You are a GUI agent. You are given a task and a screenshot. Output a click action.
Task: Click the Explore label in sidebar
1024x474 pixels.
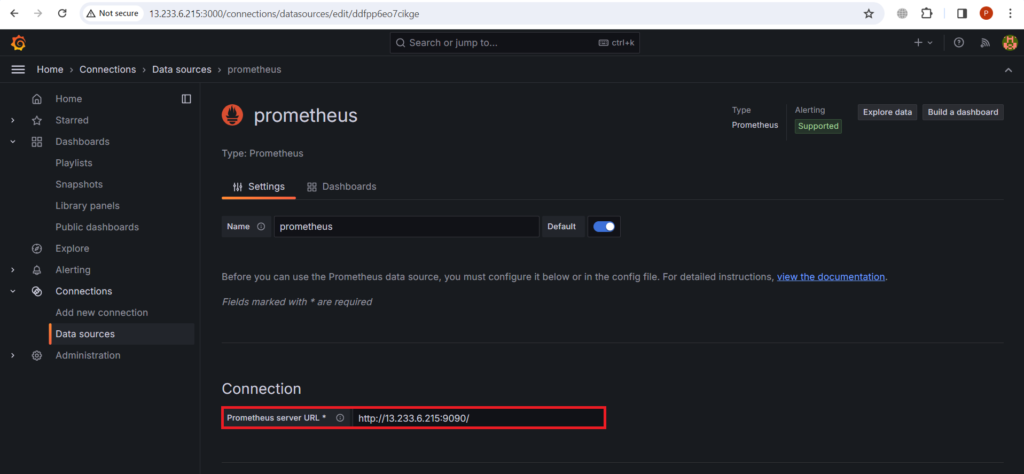point(72,249)
